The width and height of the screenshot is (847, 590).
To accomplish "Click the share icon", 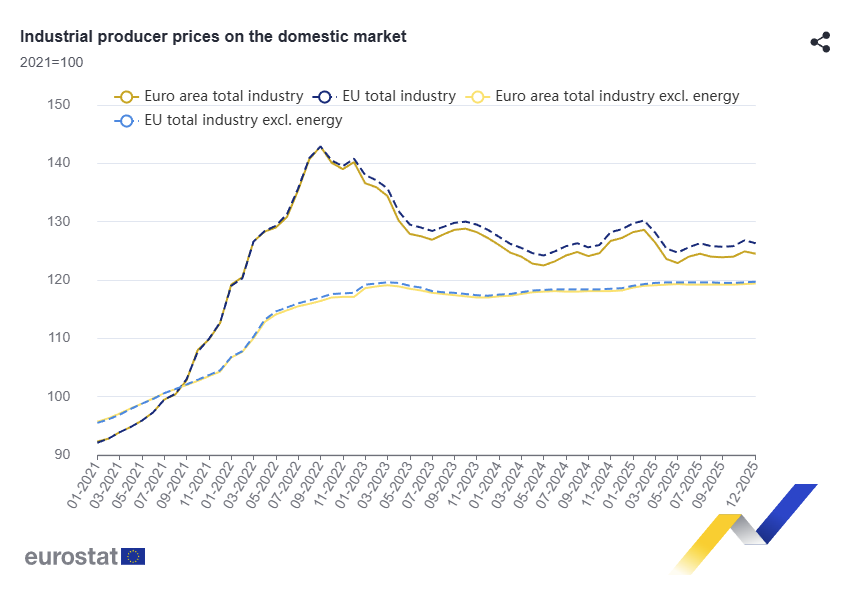I will [x=820, y=42].
